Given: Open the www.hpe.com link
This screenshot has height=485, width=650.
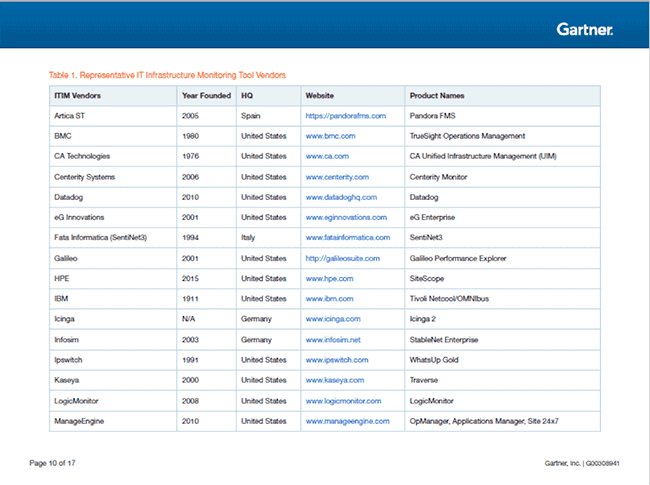Looking at the screenshot, I should pyautogui.click(x=330, y=279).
